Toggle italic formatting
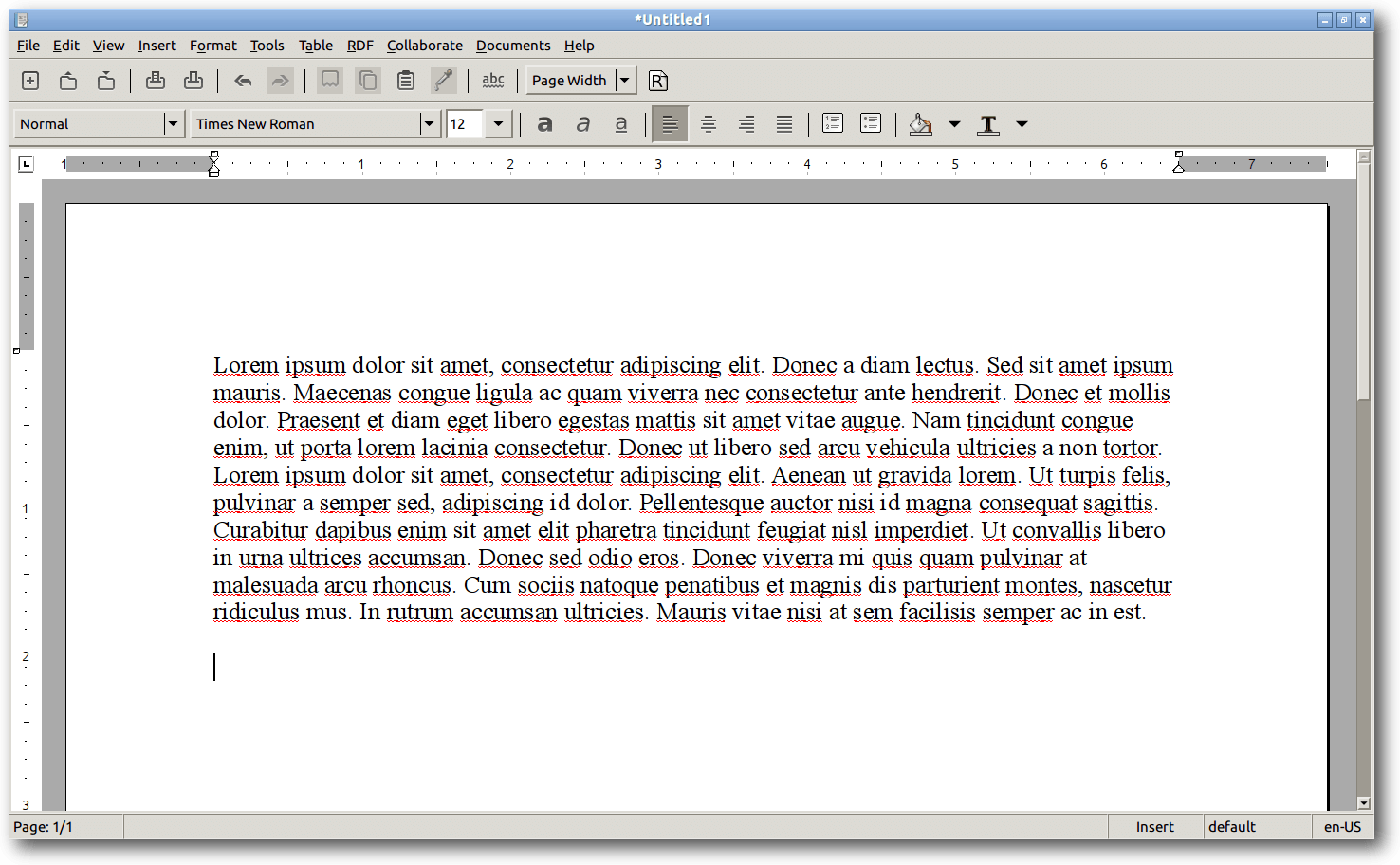 583,124
